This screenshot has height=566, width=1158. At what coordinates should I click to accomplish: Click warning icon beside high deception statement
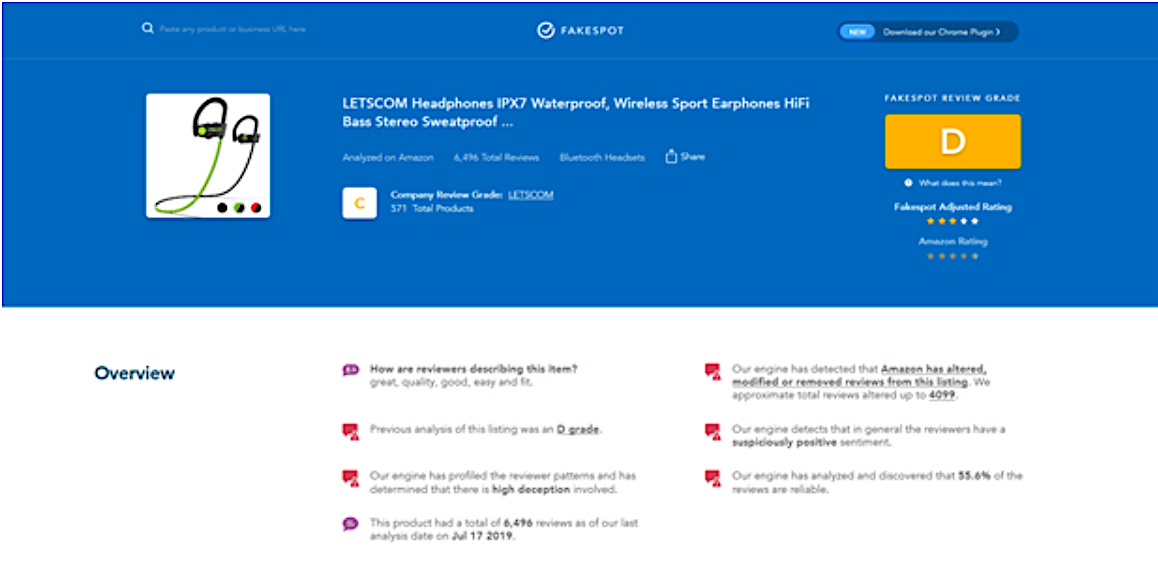pyautogui.click(x=350, y=478)
